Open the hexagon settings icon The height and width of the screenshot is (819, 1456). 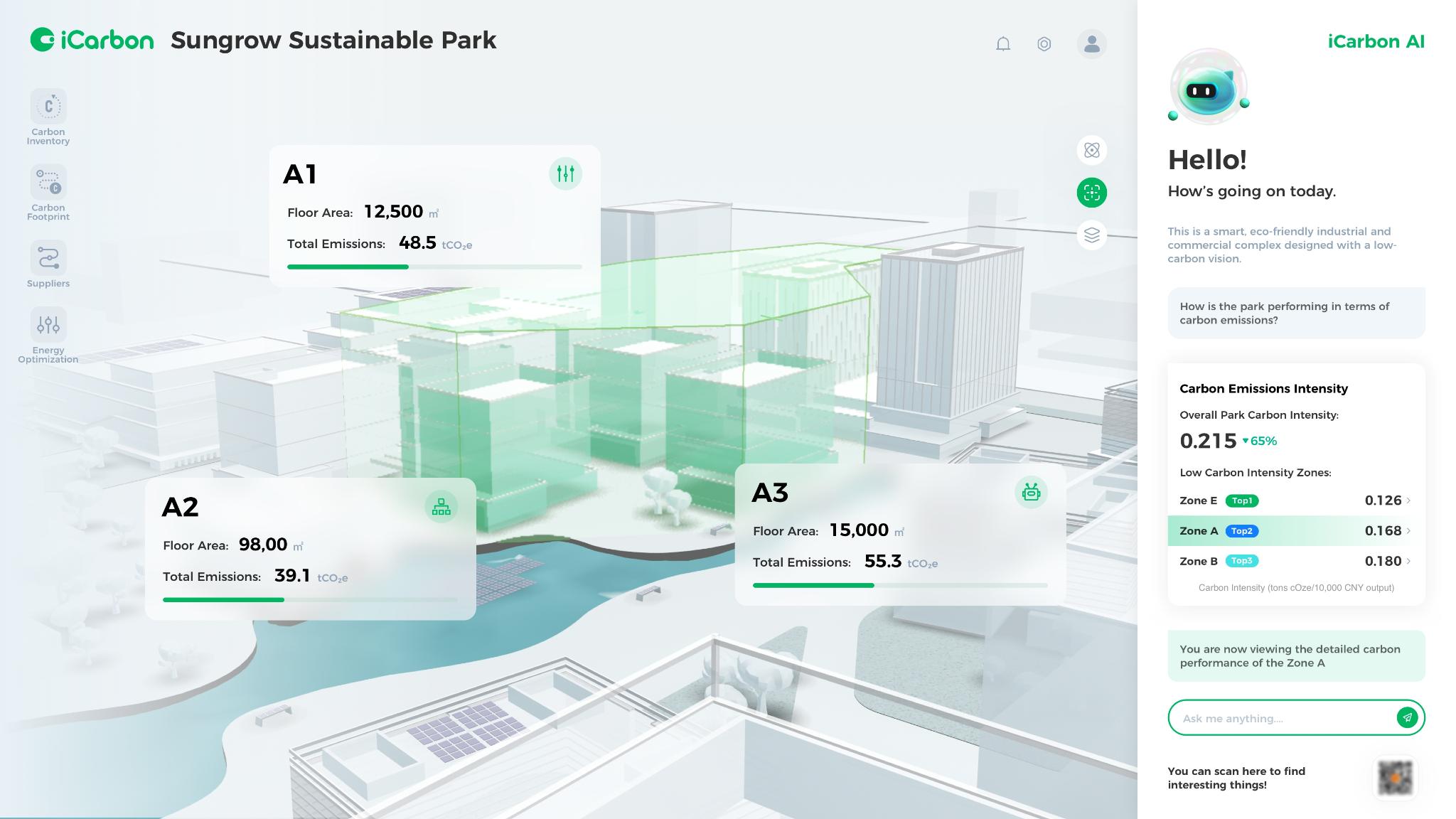pyautogui.click(x=1044, y=44)
